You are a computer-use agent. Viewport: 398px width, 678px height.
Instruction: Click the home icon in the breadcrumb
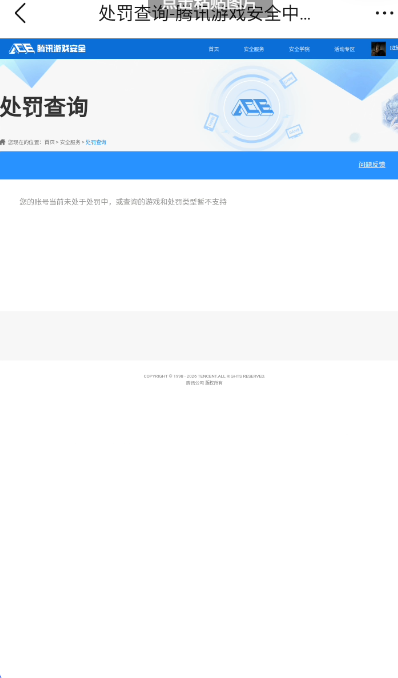click(x=3, y=142)
